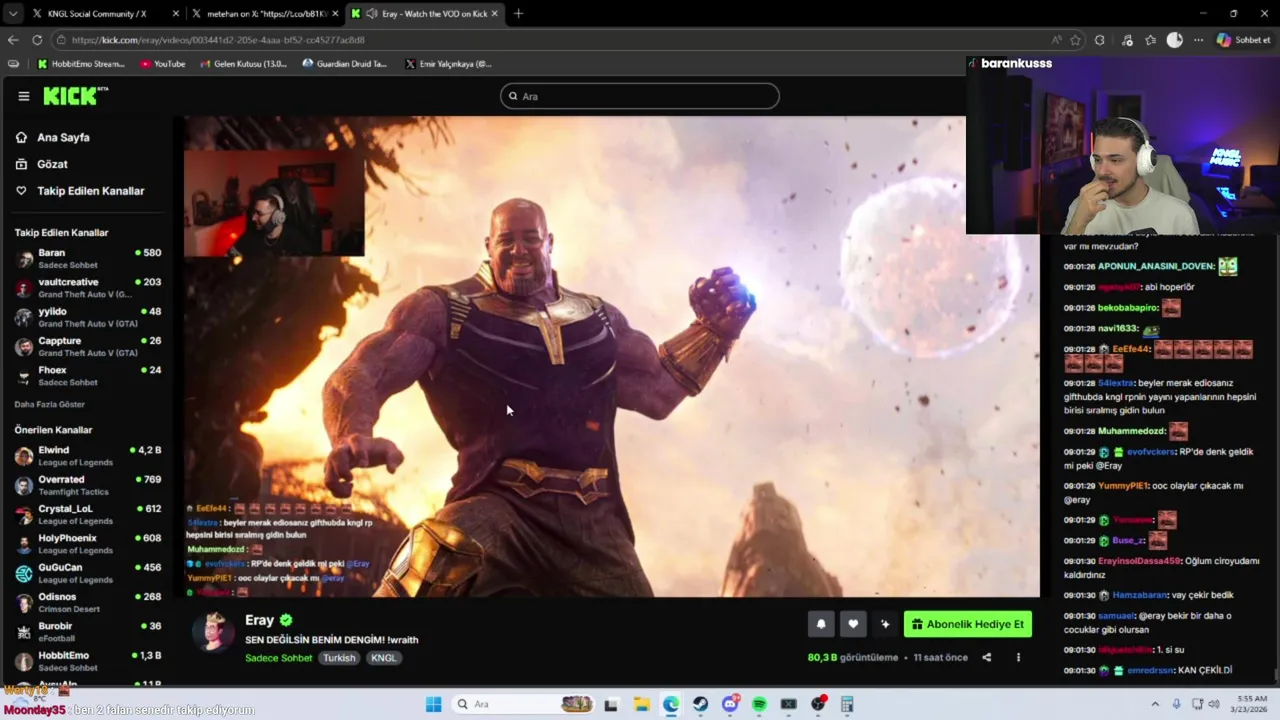Open the Kick hamburger menu
This screenshot has height=720, width=1280.
click(23, 96)
